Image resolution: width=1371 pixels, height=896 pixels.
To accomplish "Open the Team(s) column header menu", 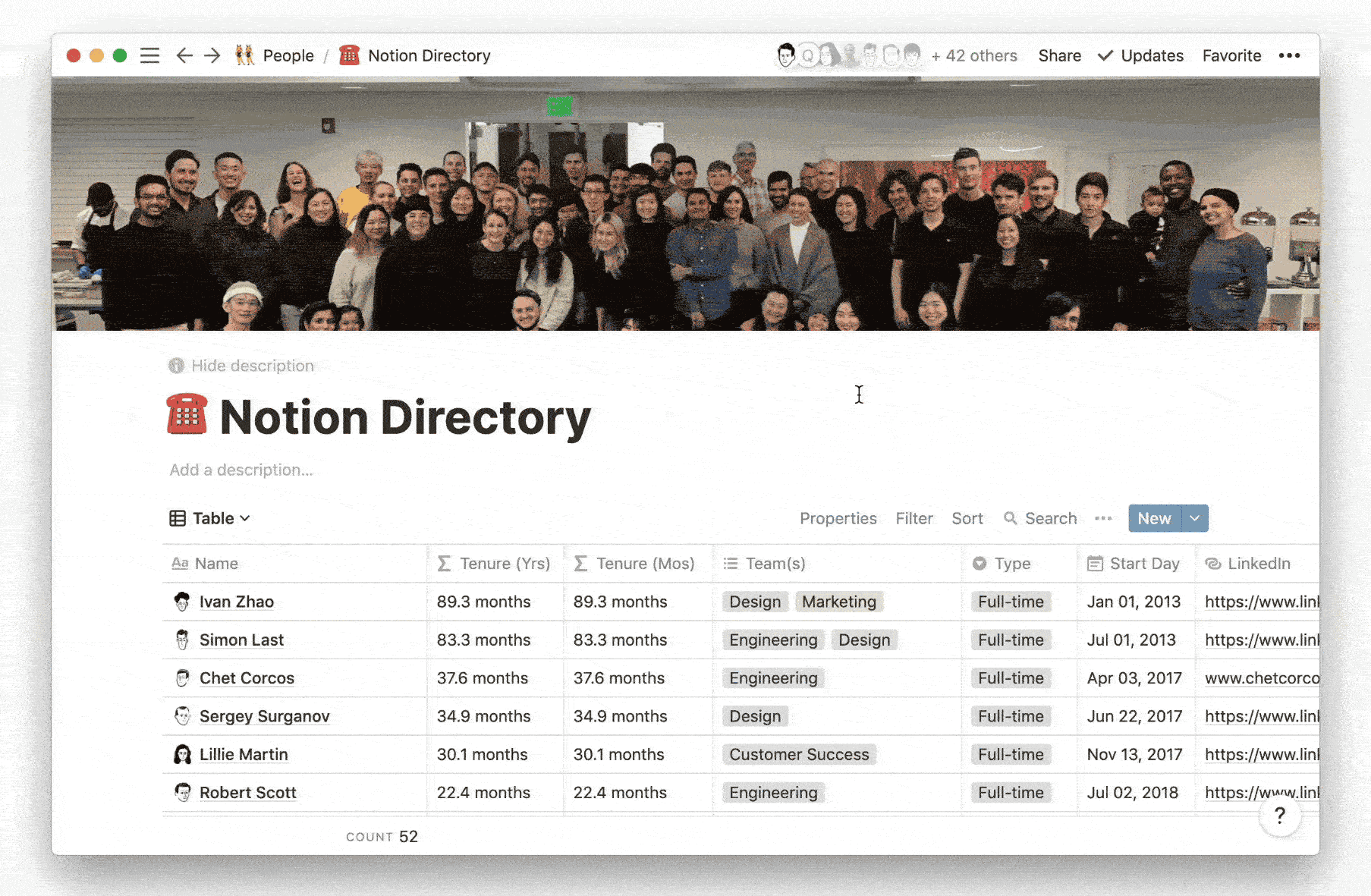I will click(838, 564).
